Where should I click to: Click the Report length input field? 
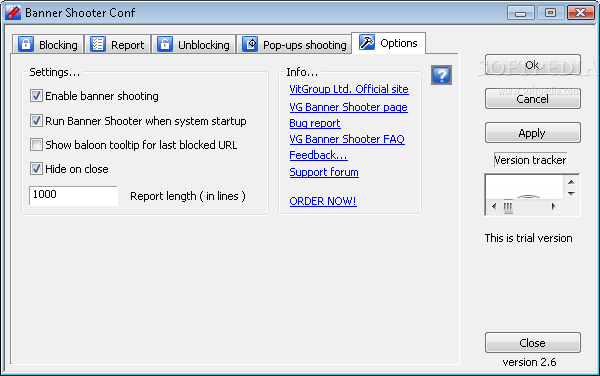tap(73, 196)
